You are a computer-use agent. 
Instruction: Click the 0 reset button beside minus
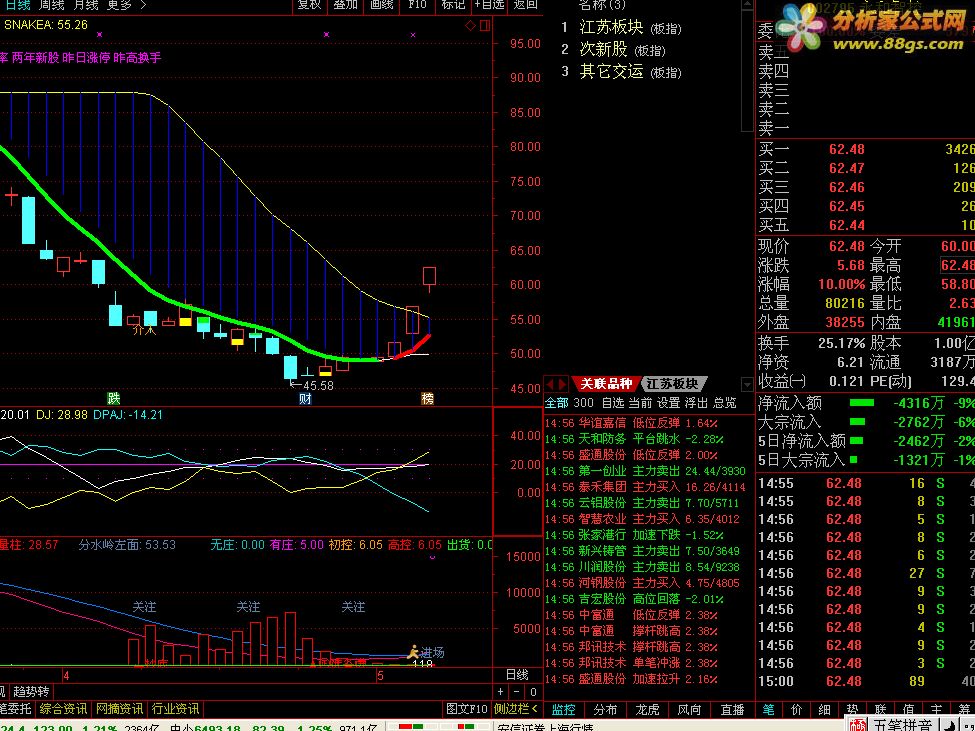(x=533, y=692)
